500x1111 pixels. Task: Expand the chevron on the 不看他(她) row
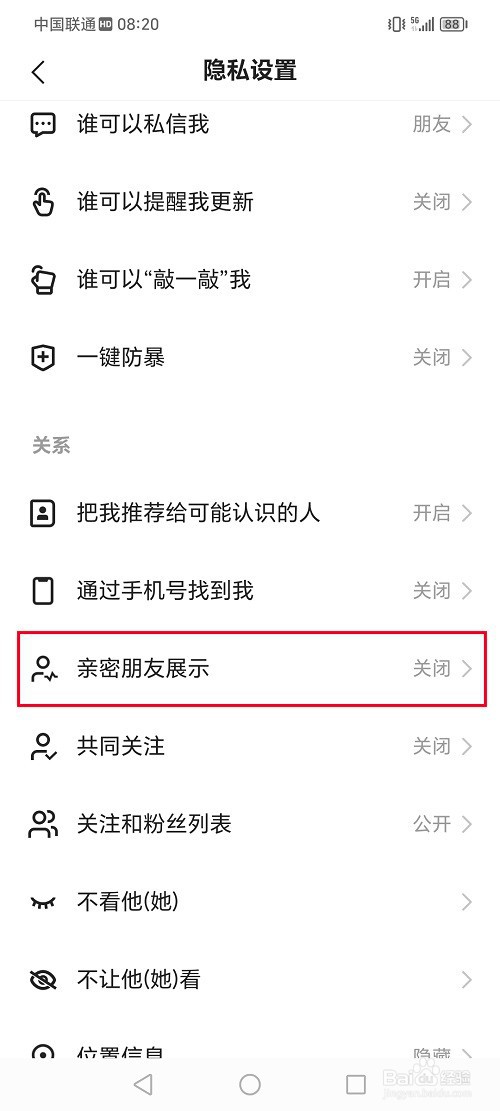[x=467, y=902]
